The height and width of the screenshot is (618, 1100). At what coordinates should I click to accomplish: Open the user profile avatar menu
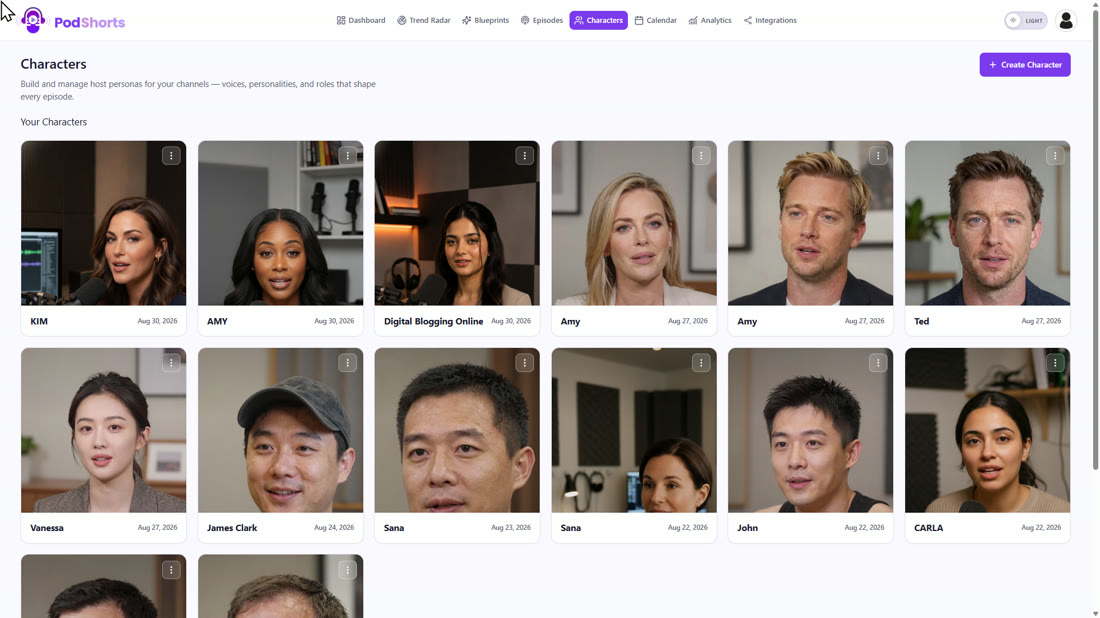(x=1066, y=20)
